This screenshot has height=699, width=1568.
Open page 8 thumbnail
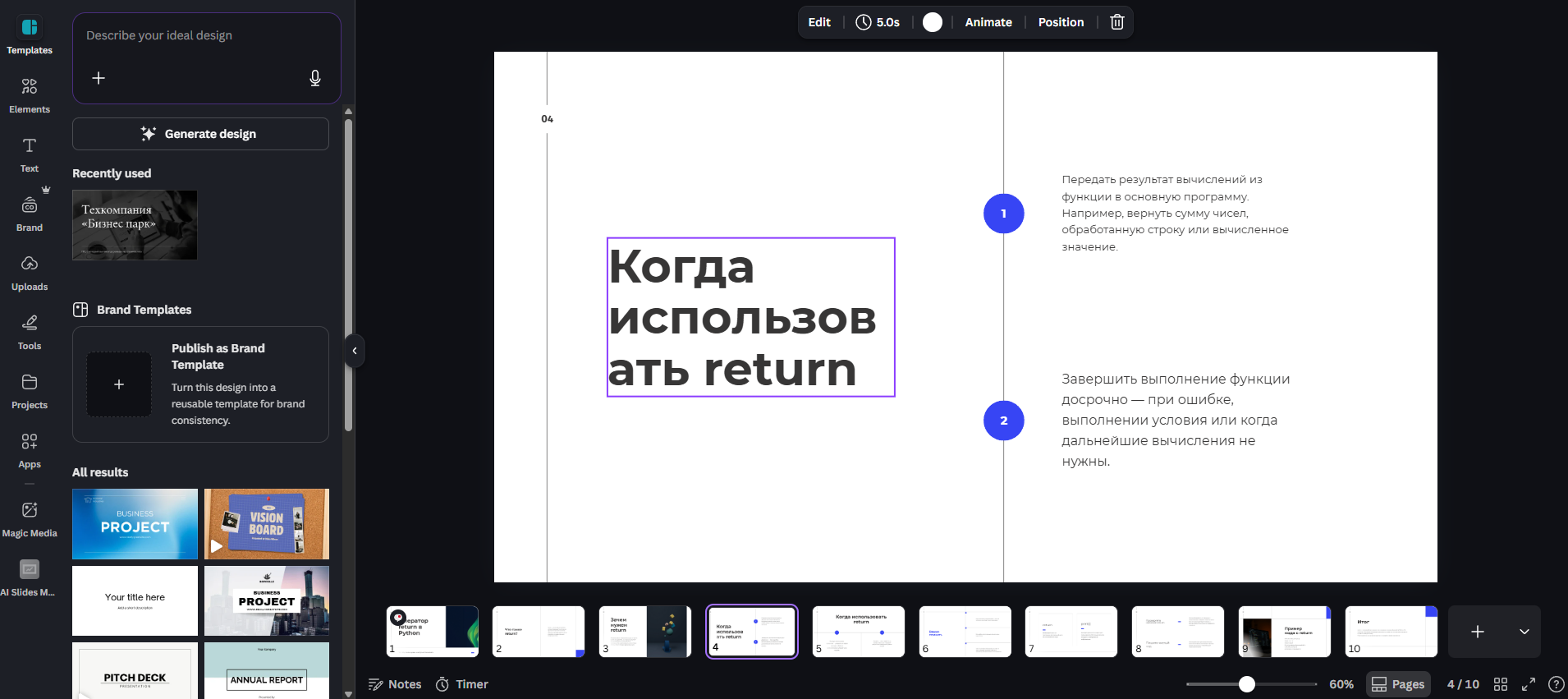tap(1178, 632)
